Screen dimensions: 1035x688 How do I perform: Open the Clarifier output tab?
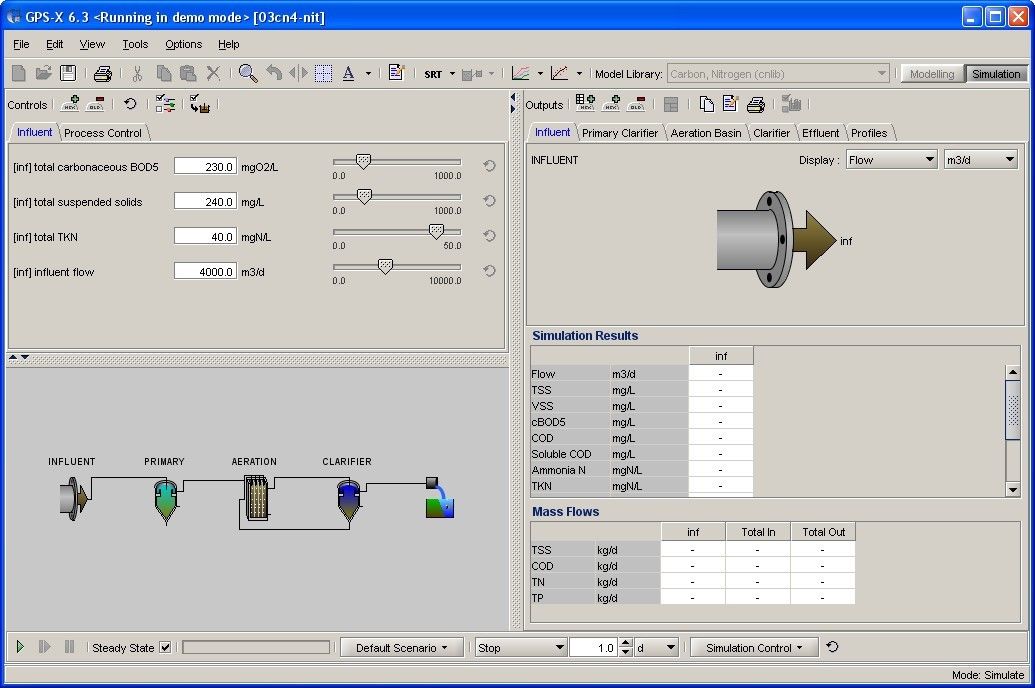pos(771,133)
